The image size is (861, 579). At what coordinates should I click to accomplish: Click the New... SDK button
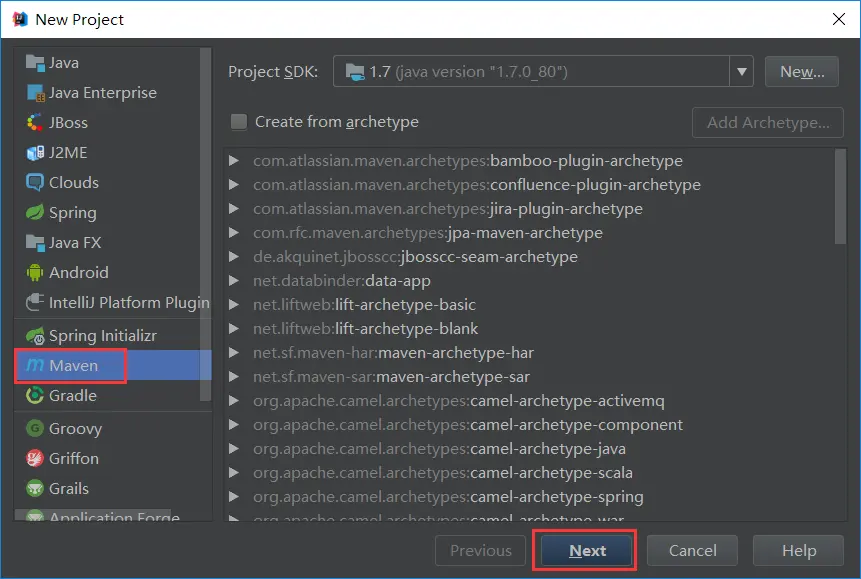(x=802, y=71)
